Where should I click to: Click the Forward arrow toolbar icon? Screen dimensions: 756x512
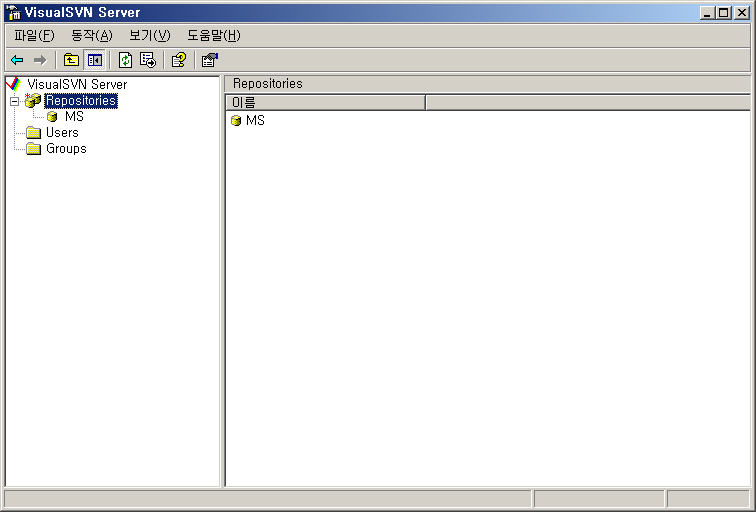40,60
